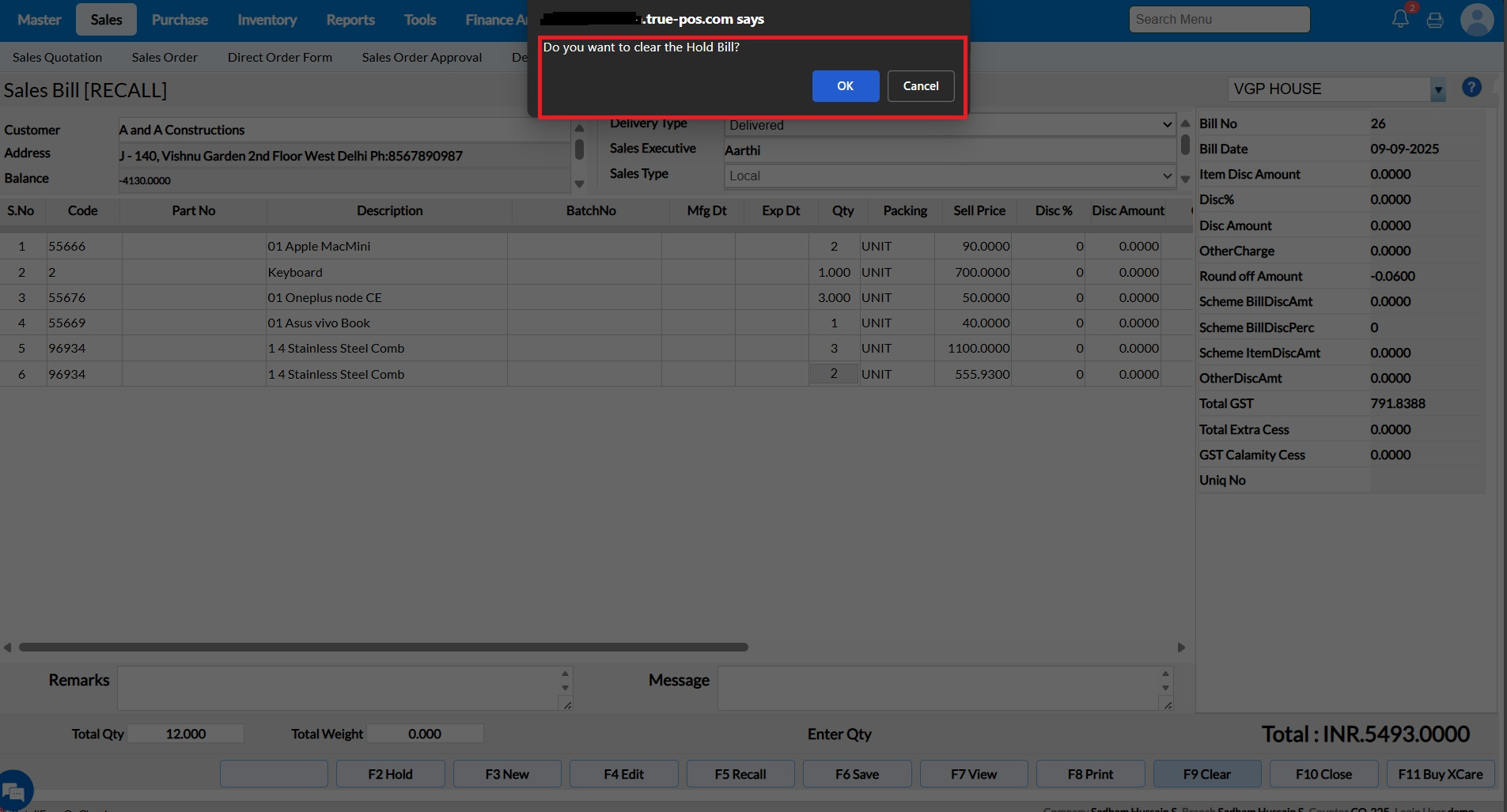This screenshot has height=812, width=1507.
Task: Click up arrow of customer panel scrollbar
Action: 579,128
